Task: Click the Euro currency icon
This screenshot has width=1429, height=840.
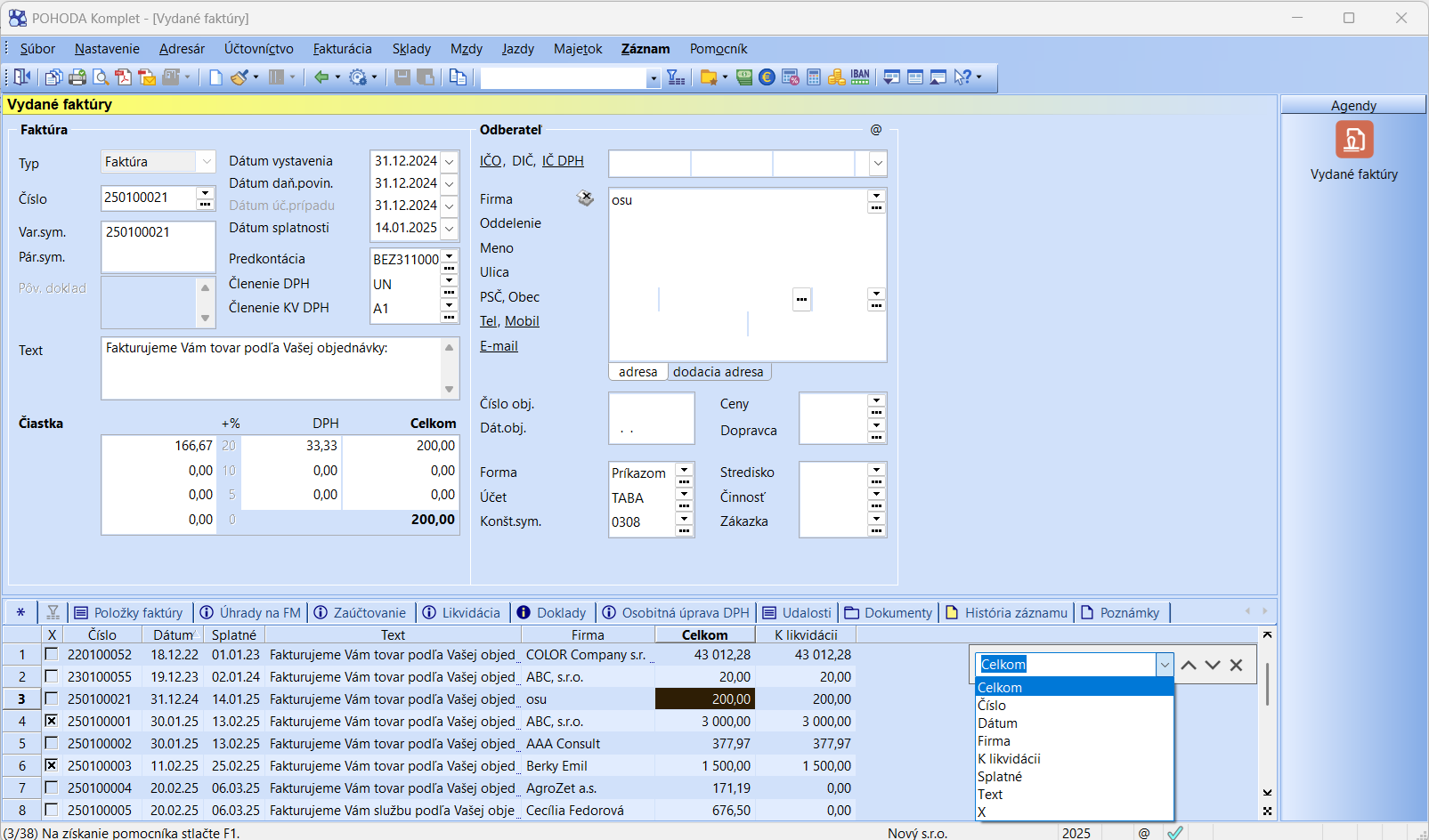Action: click(767, 77)
